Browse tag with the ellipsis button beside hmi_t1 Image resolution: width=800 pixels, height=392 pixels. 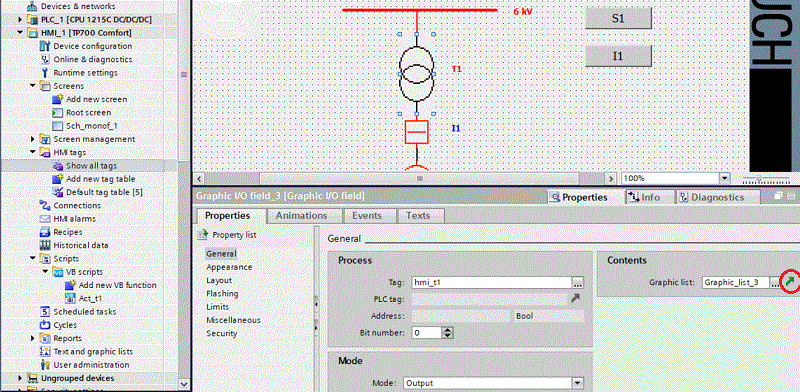[x=578, y=282]
